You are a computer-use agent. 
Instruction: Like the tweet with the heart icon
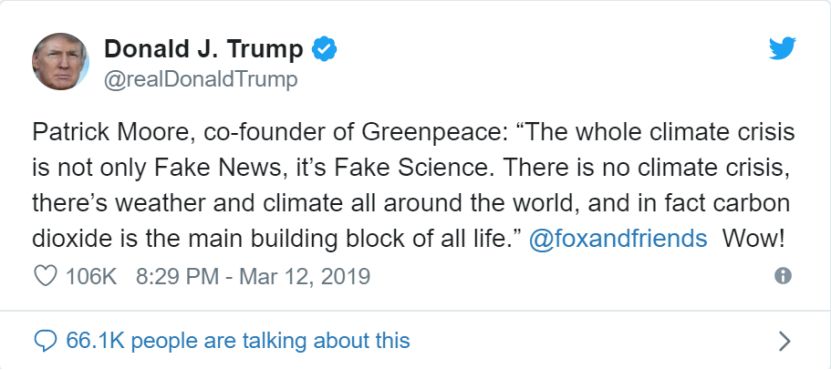(45, 276)
